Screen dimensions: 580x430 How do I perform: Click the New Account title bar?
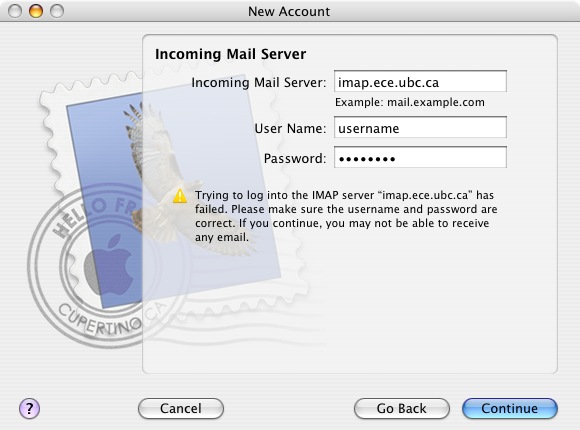tap(289, 11)
